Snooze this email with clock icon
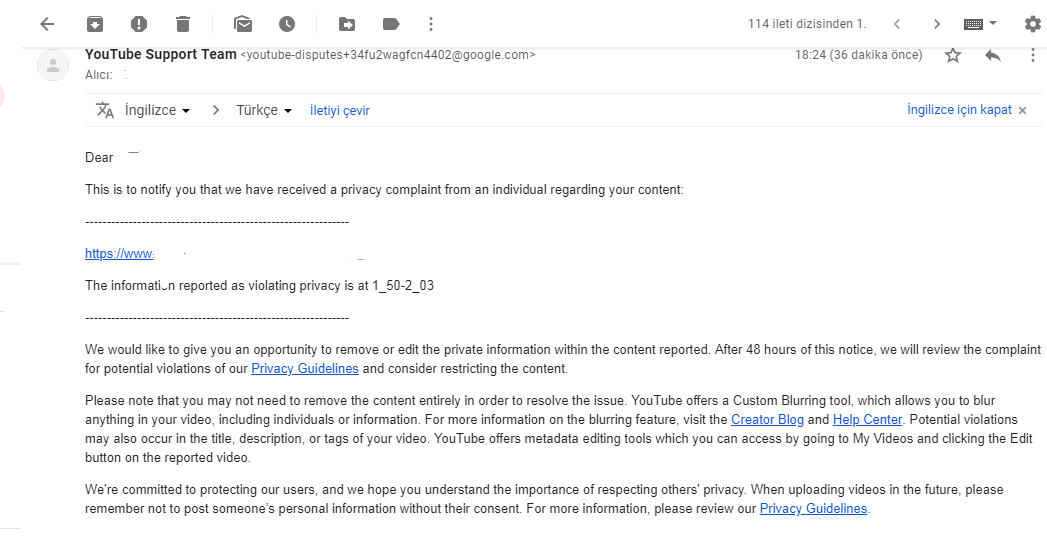This screenshot has width=1047, height=539. coord(286,24)
